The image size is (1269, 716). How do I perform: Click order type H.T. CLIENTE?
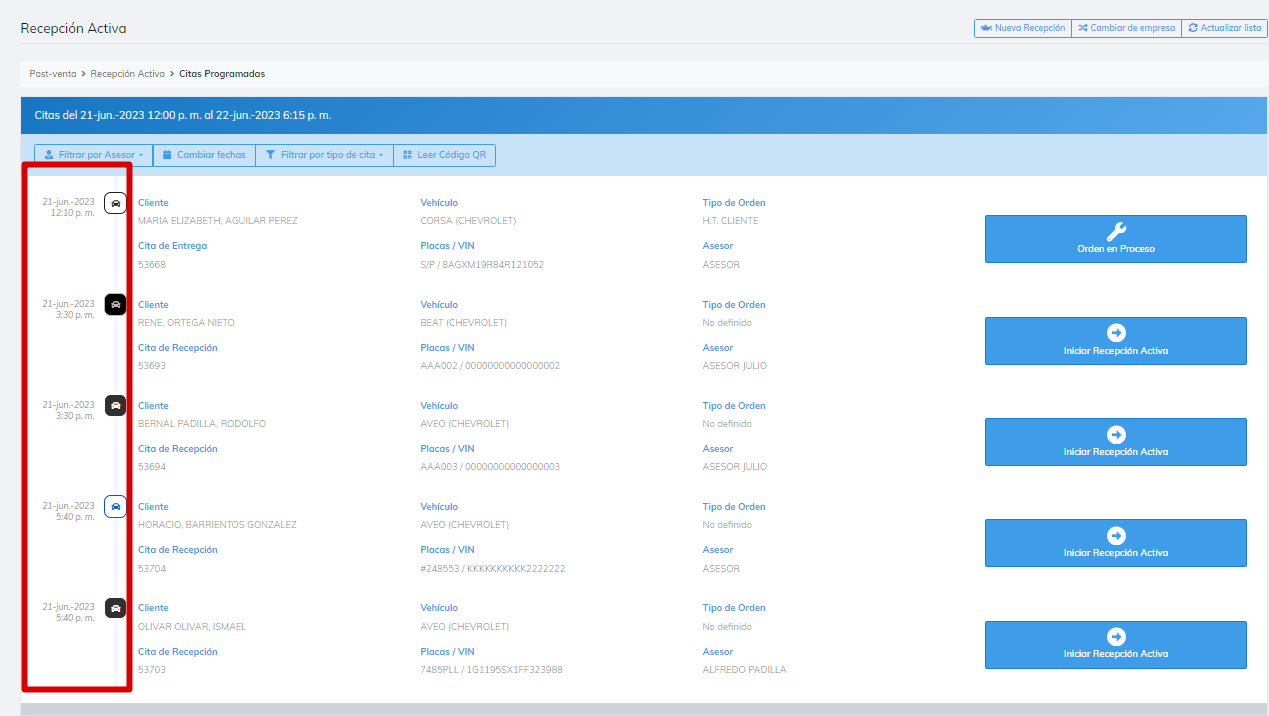click(731, 221)
